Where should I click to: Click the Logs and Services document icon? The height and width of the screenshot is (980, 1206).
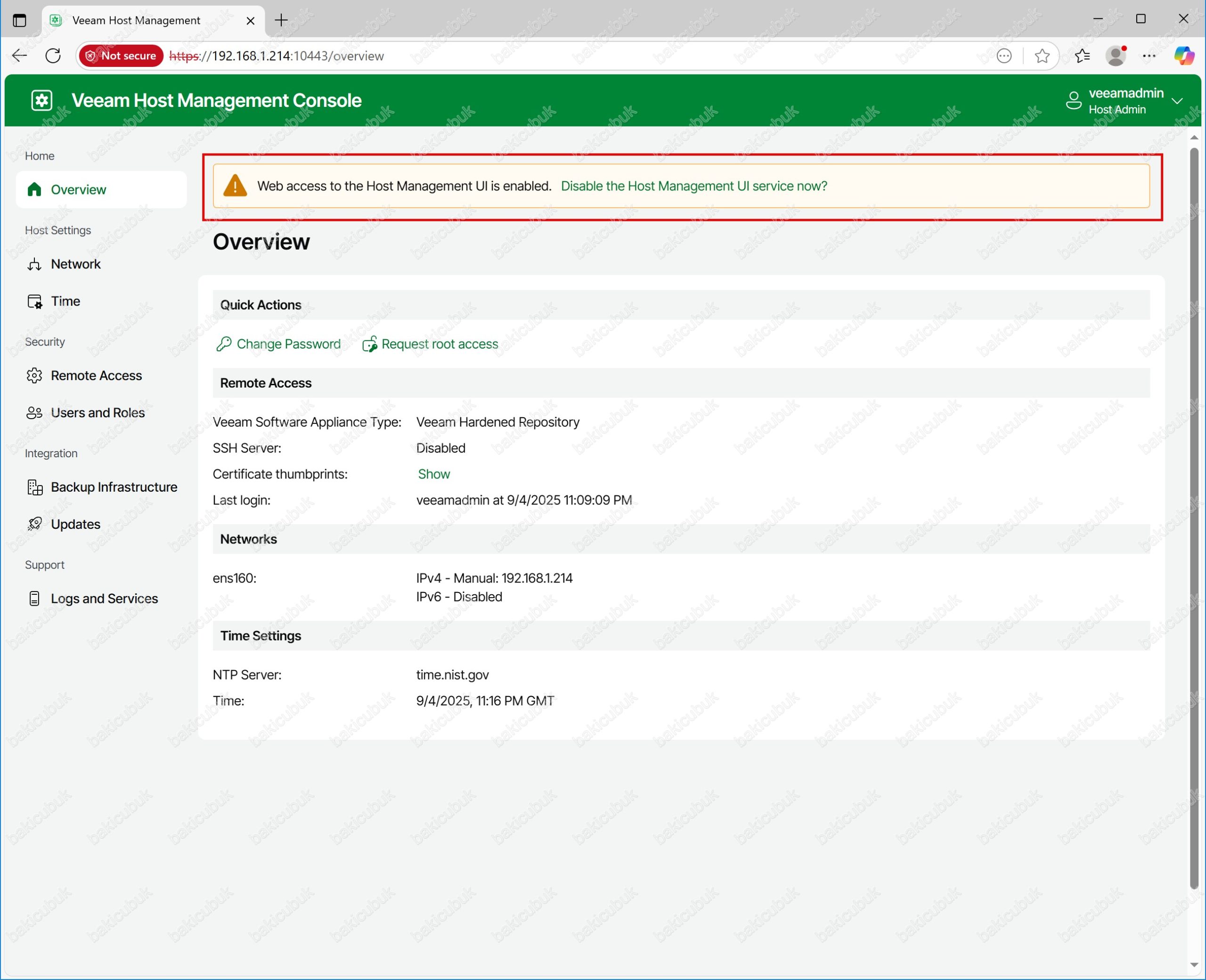pyautogui.click(x=34, y=599)
